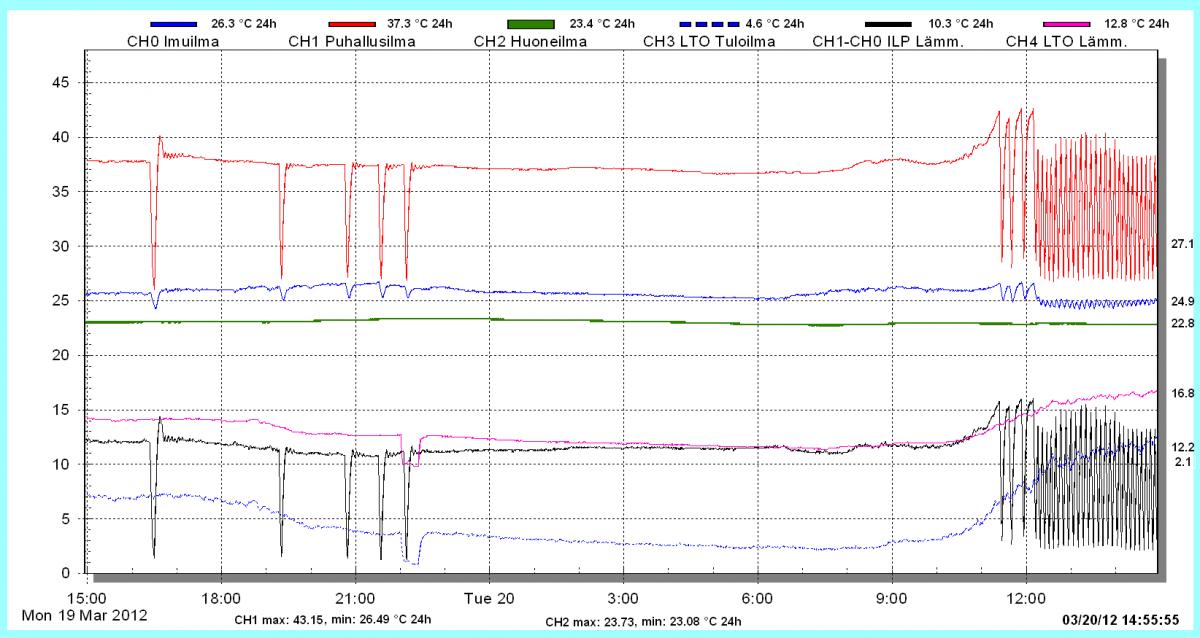This screenshot has width=1200, height=638.
Task: Select the Tue 20 time axis marker
Action: tap(489, 598)
